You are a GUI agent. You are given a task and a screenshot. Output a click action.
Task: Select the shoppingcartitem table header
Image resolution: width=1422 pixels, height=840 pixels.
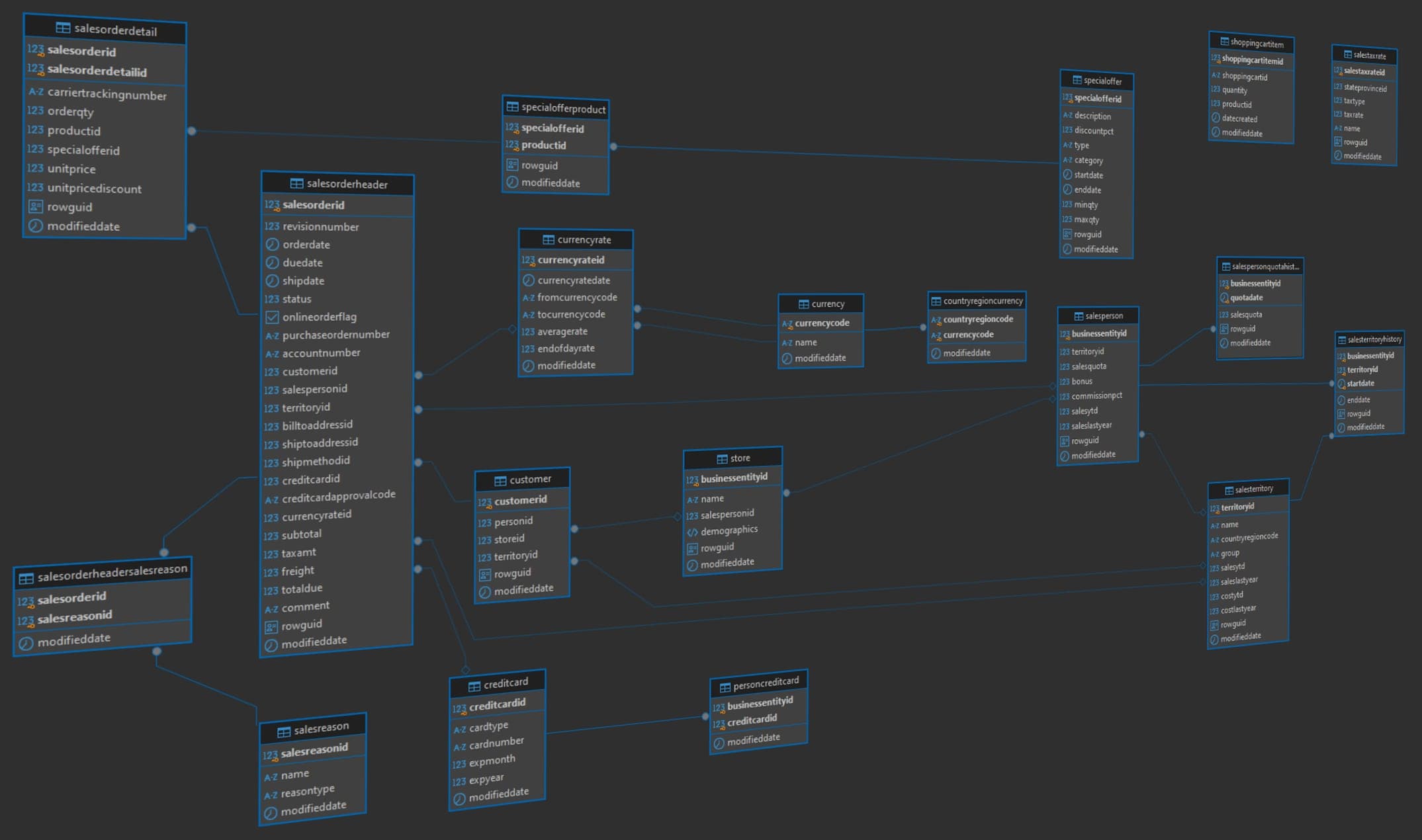[x=1256, y=44]
